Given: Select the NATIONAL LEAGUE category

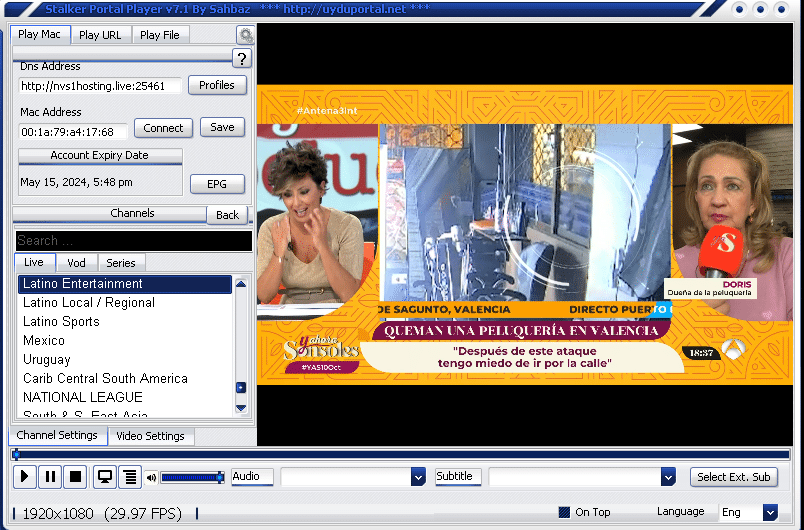Looking at the screenshot, I should click(x=125, y=398).
